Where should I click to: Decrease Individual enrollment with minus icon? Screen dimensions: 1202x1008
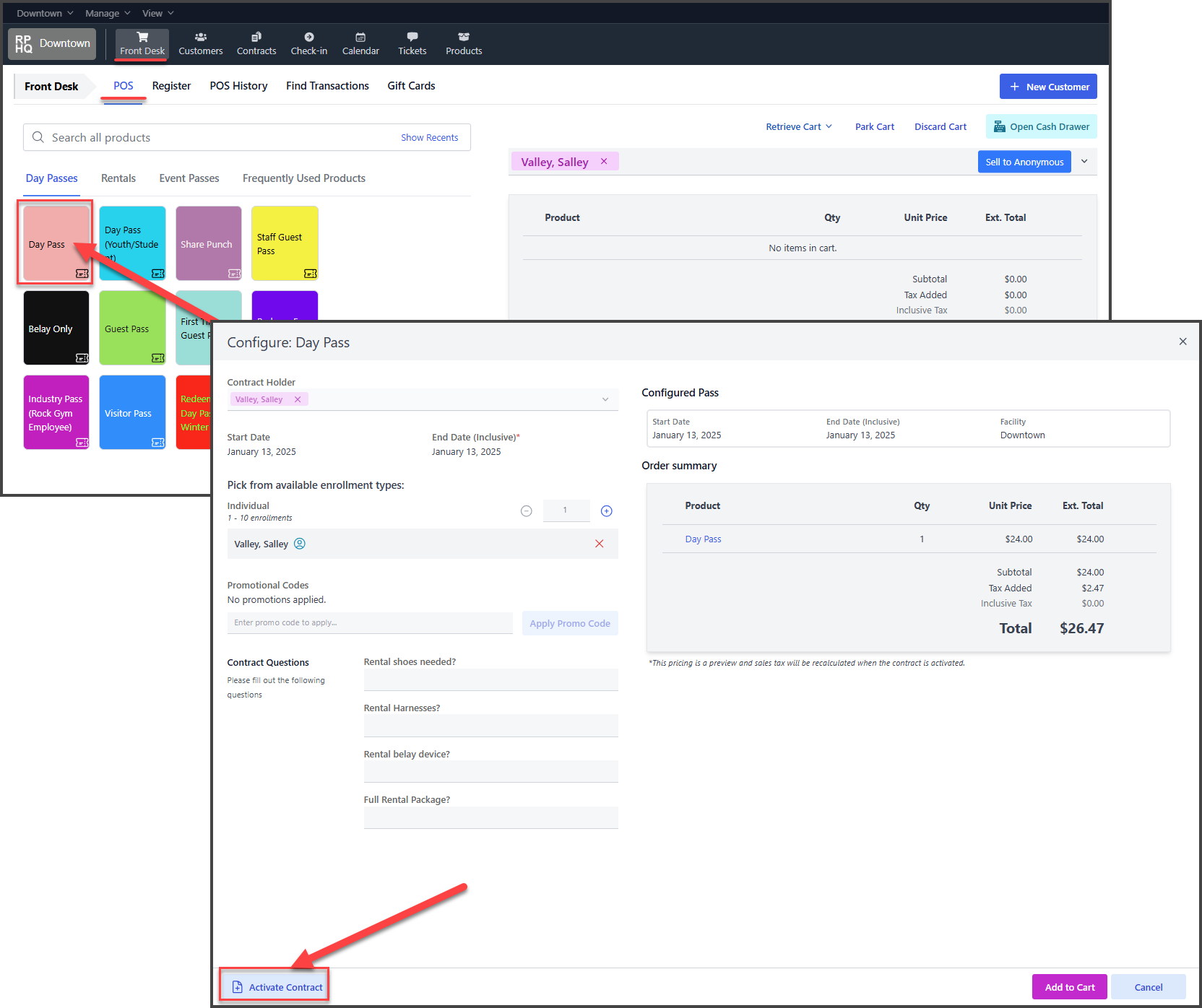point(527,511)
